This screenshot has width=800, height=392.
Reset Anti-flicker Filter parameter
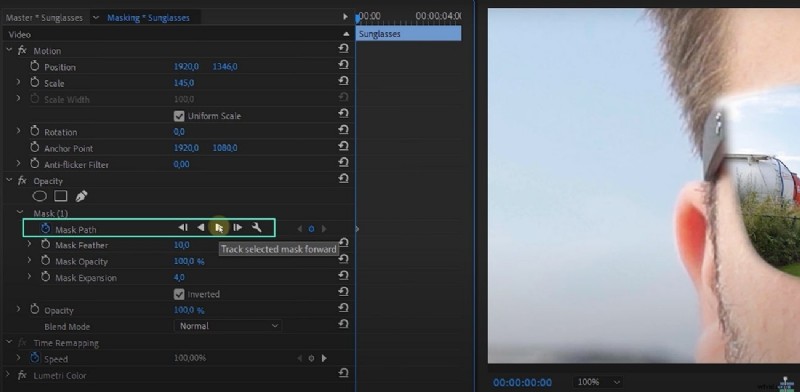pyautogui.click(x=343, y=163)
